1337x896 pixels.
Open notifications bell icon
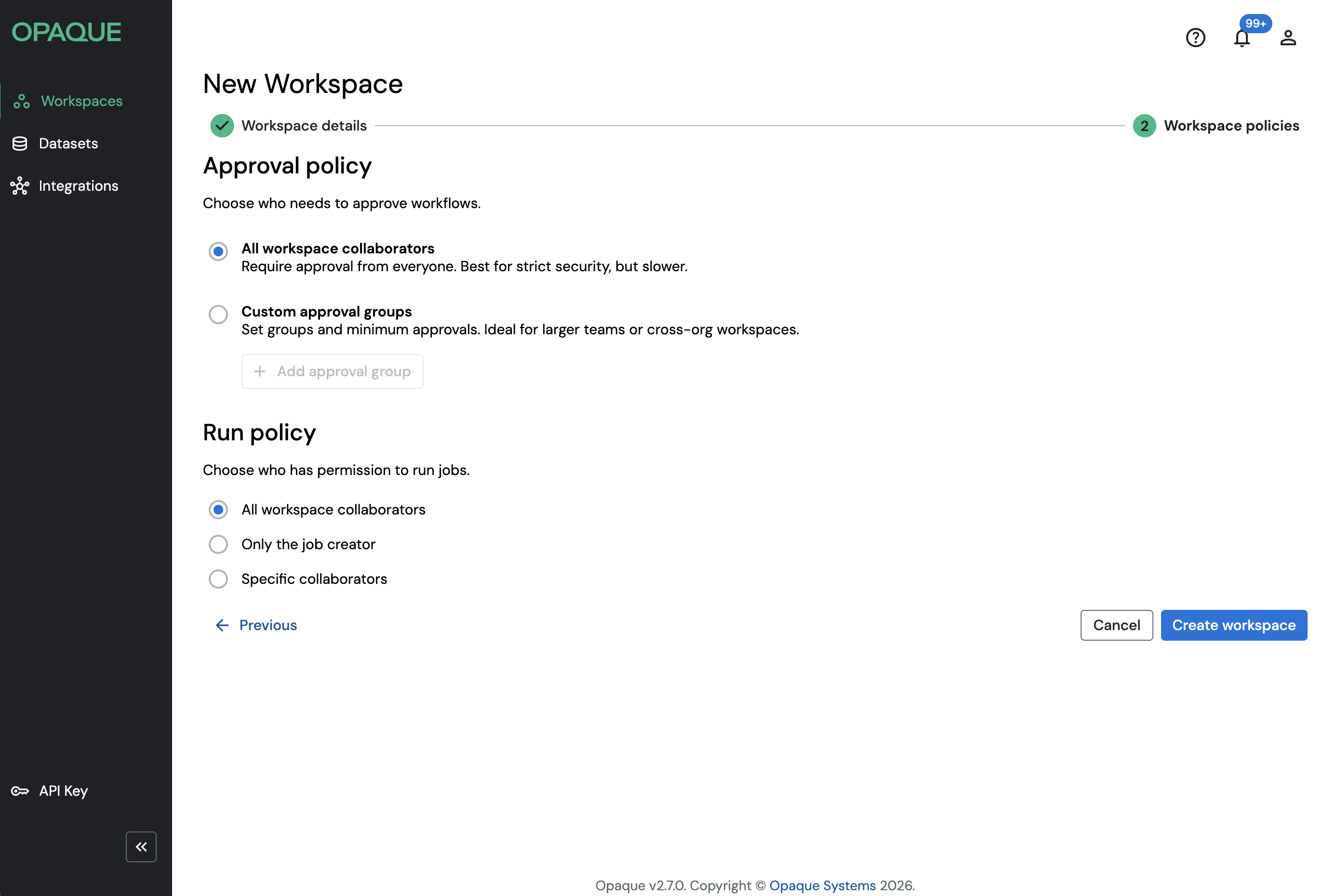pos(1241,38)
